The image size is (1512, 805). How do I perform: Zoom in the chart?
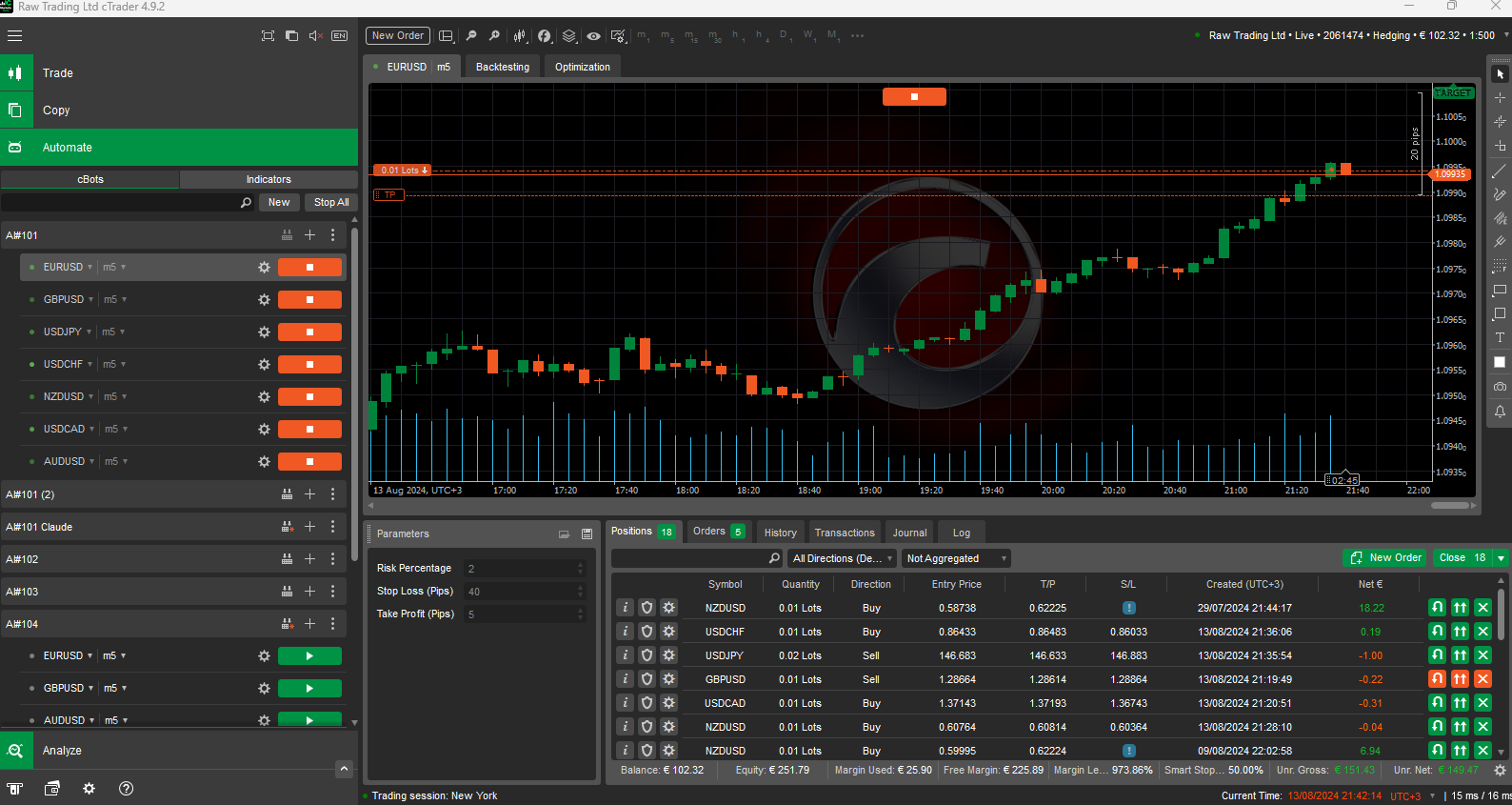point(494,36)
